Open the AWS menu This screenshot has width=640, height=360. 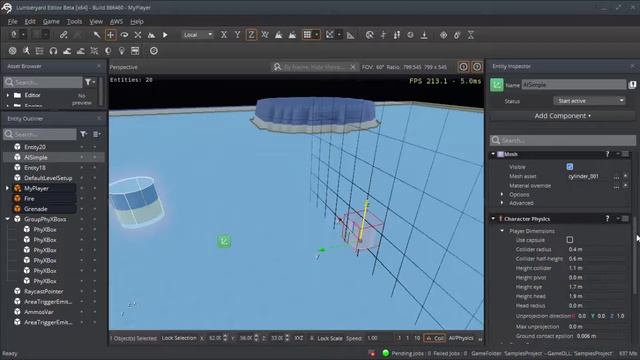click(117, 22)
